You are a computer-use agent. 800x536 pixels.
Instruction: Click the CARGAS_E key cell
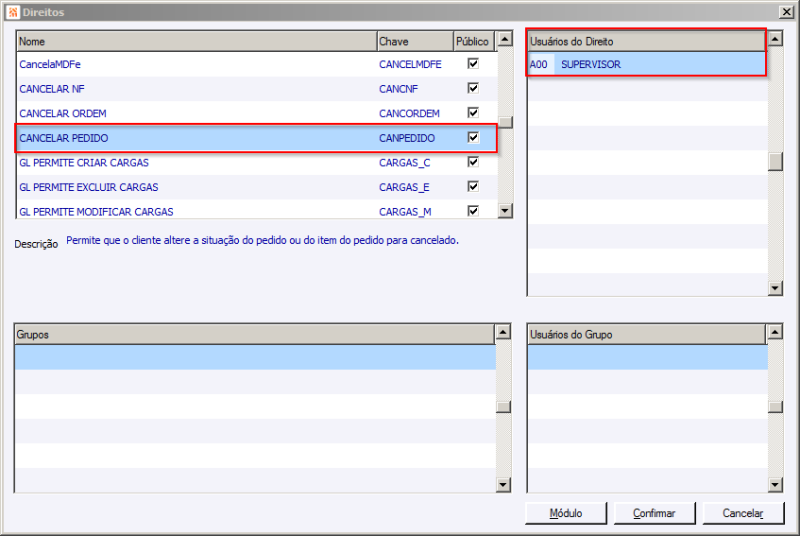point(404,187)
